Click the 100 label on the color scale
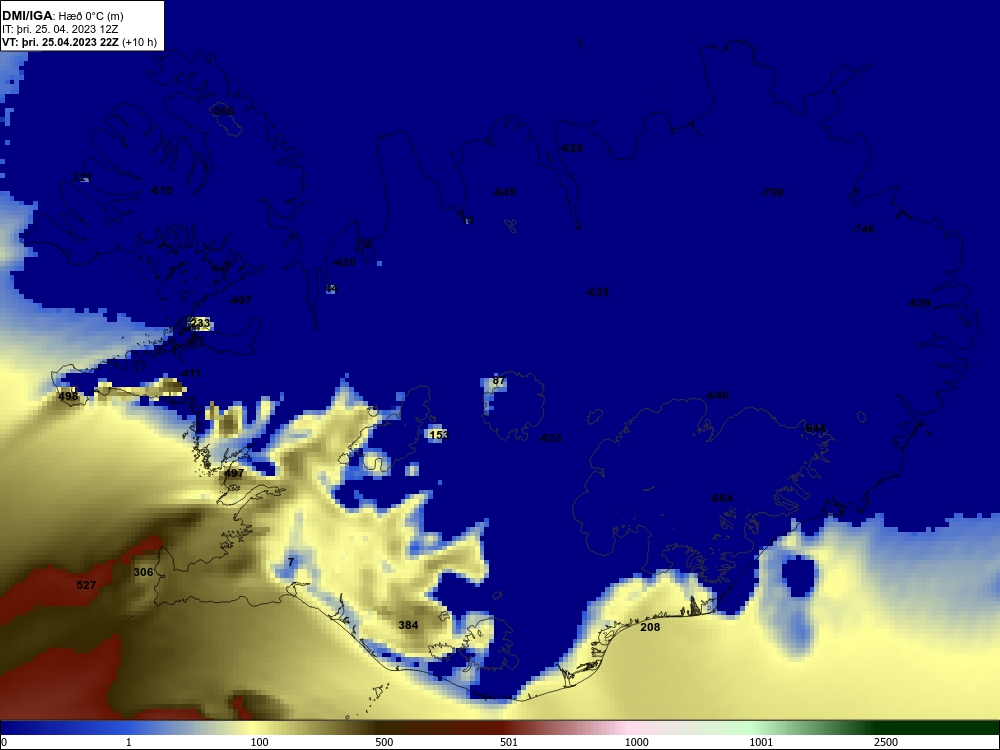 [x=260, y=742]
